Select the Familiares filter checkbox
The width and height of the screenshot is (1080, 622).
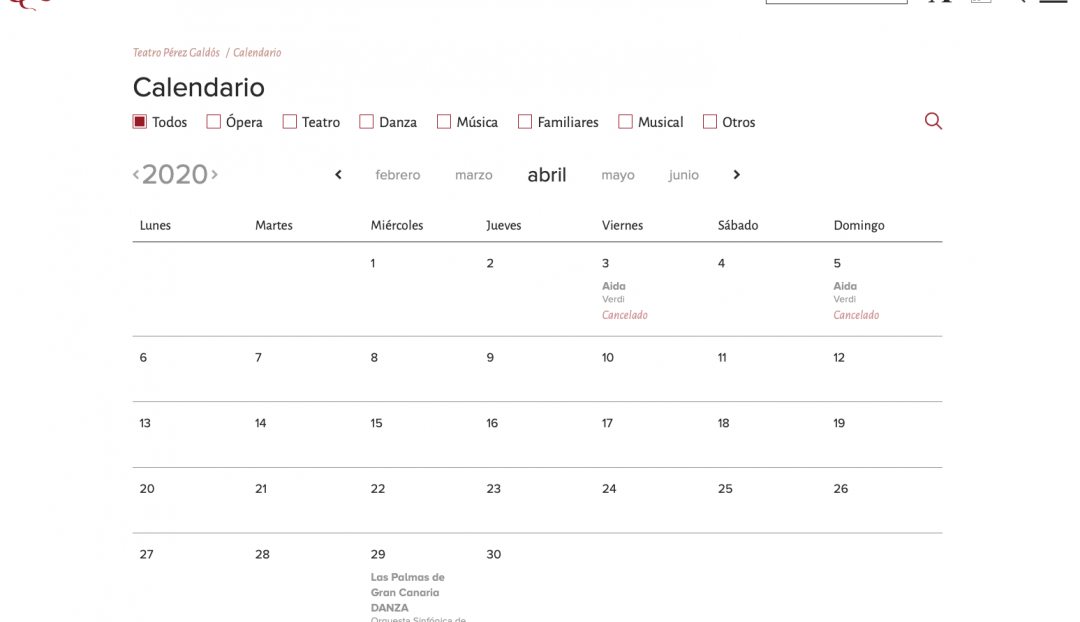point(525,122)
